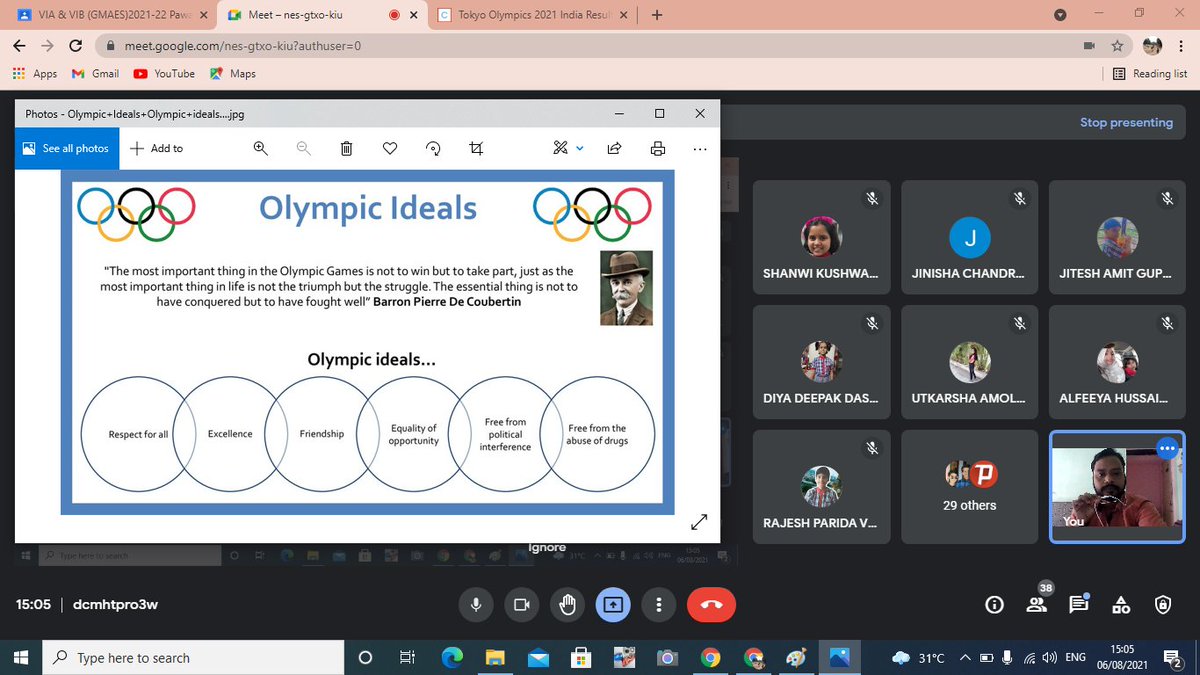Share the photo from Photos toolbar

615,148
